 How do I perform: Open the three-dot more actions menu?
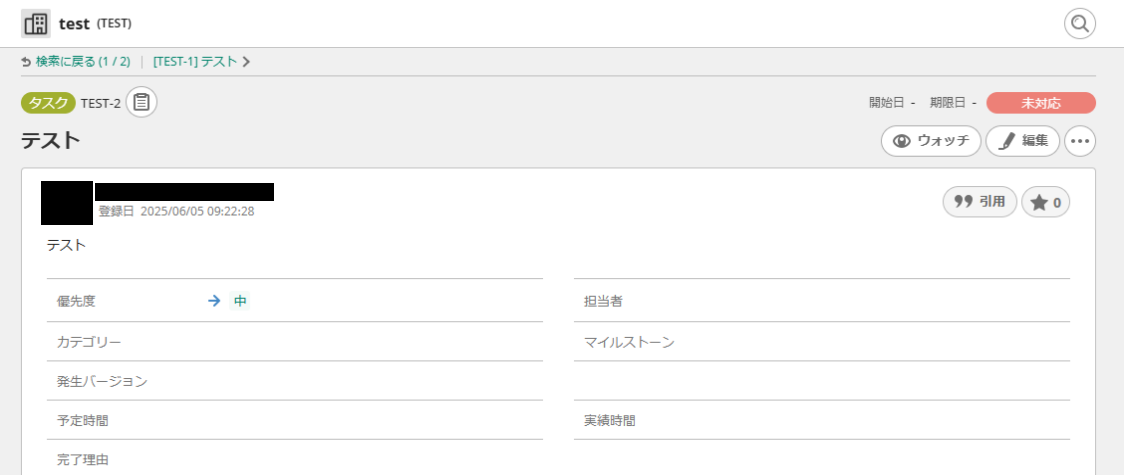[1080, 141]
